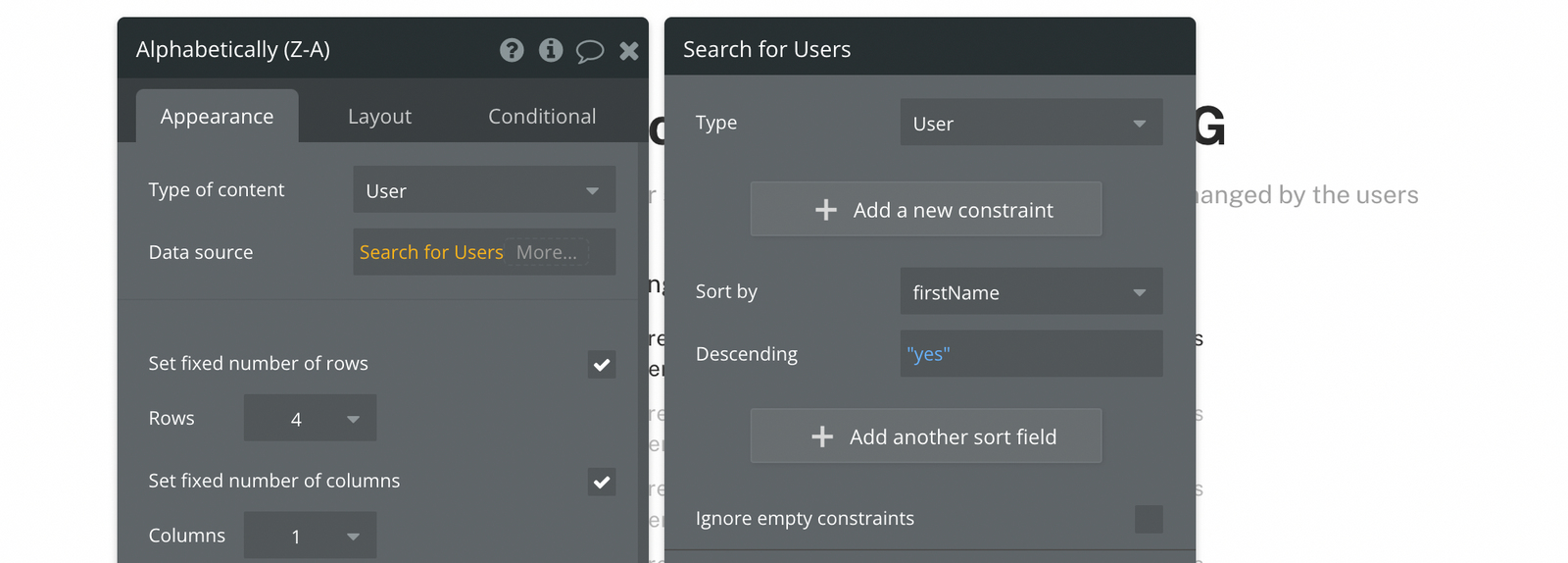Click the Descending "yes" field
This screenshot has width=1568, height=563.
coord(1031,354)
